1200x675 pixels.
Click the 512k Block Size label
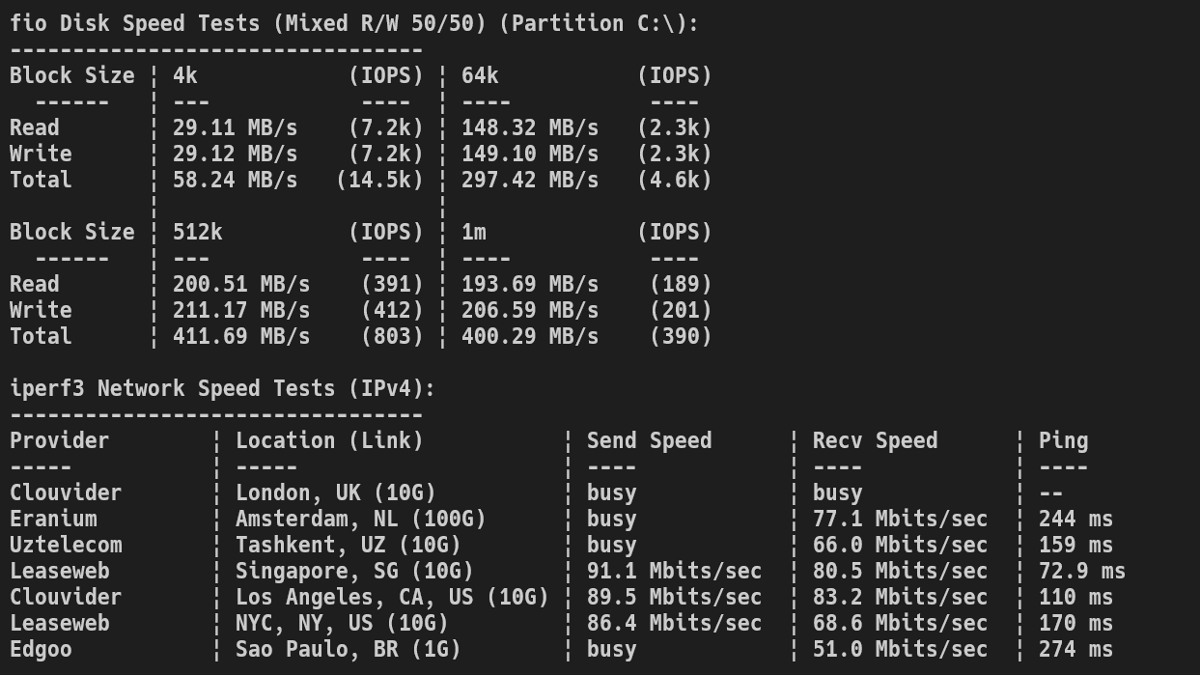72,232
